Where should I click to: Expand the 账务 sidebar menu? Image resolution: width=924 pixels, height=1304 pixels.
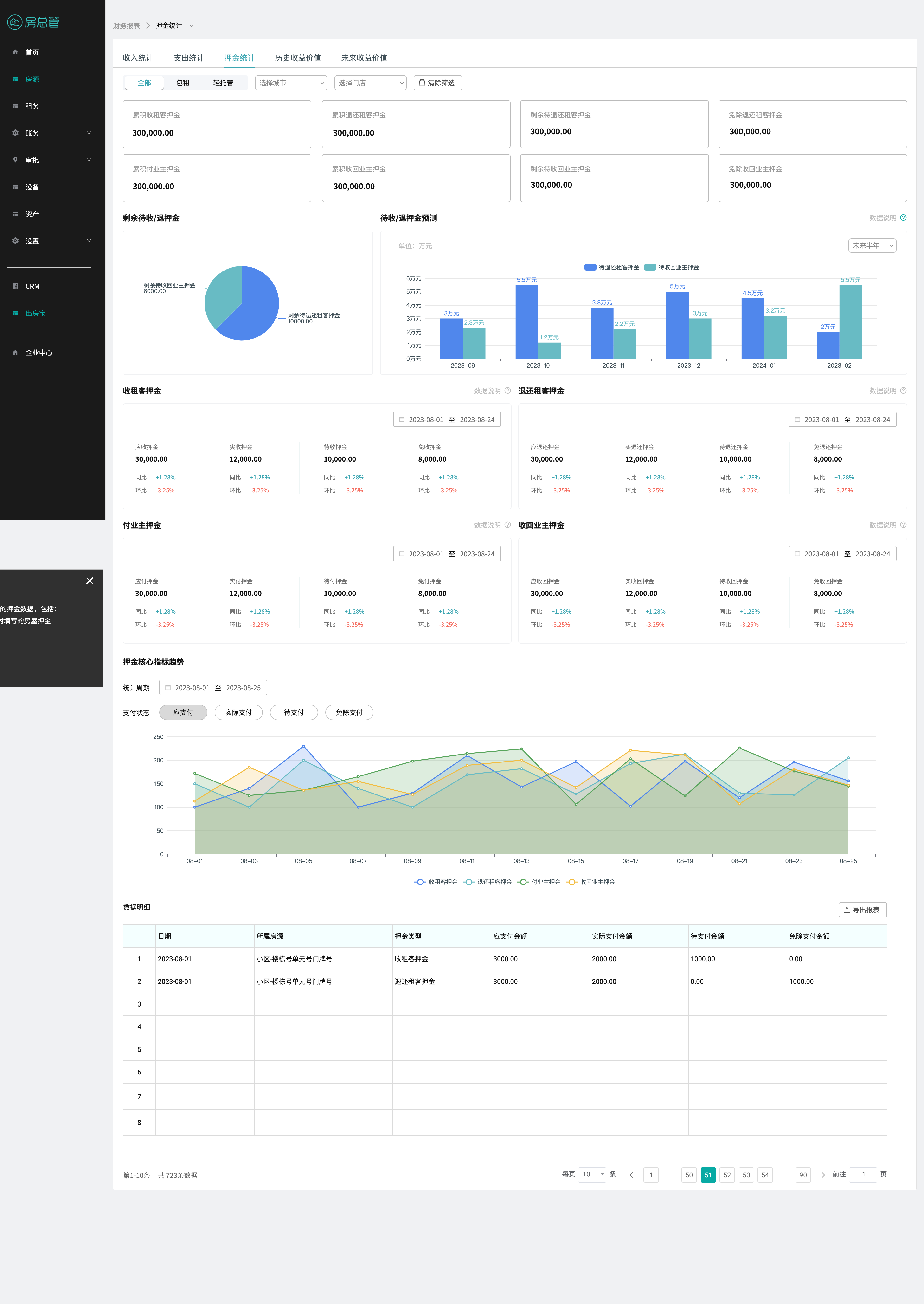coord(89,133)
